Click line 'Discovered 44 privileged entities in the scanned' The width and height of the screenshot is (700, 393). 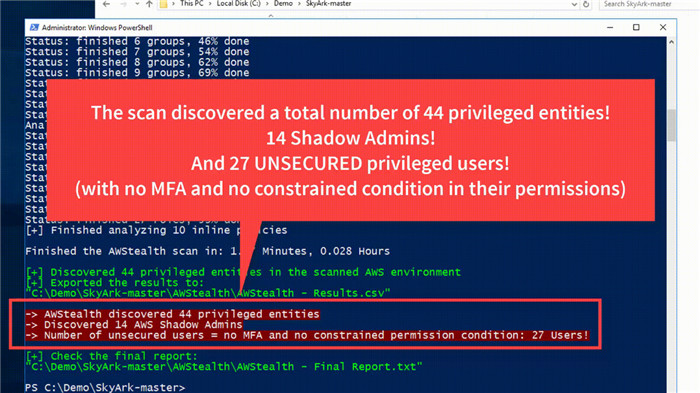[243, 272]
